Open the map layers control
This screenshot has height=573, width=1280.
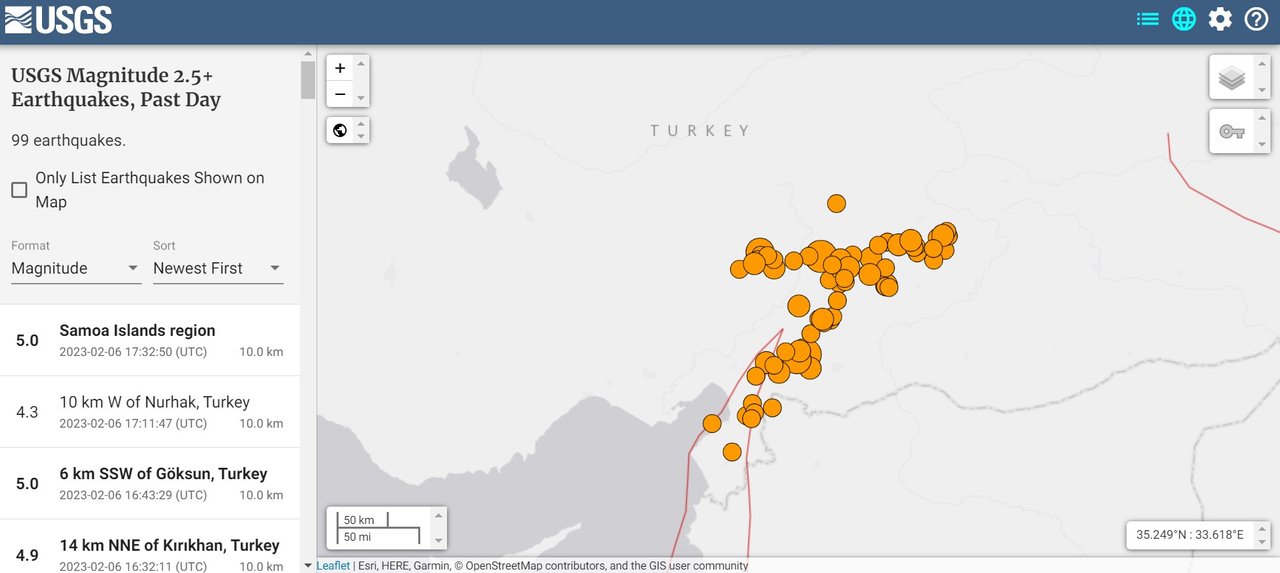pyautogui.click(x=1232, y=77)
